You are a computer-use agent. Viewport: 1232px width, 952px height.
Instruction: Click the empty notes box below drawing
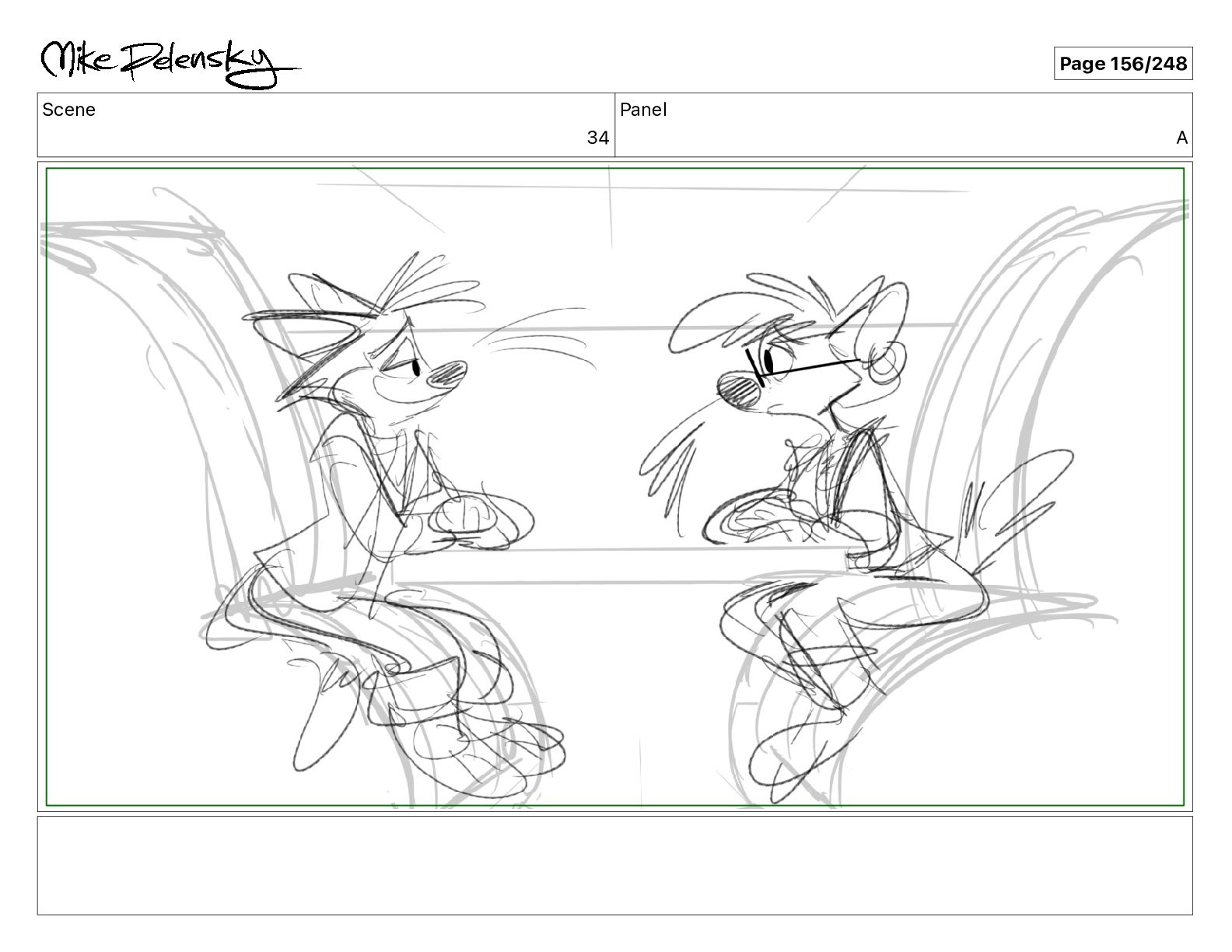614,865
